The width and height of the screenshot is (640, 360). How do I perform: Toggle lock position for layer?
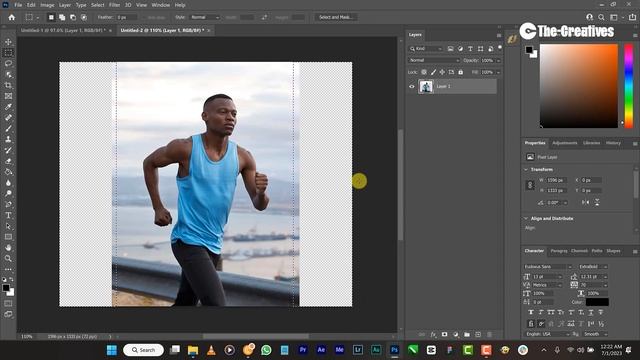(442, 72)
